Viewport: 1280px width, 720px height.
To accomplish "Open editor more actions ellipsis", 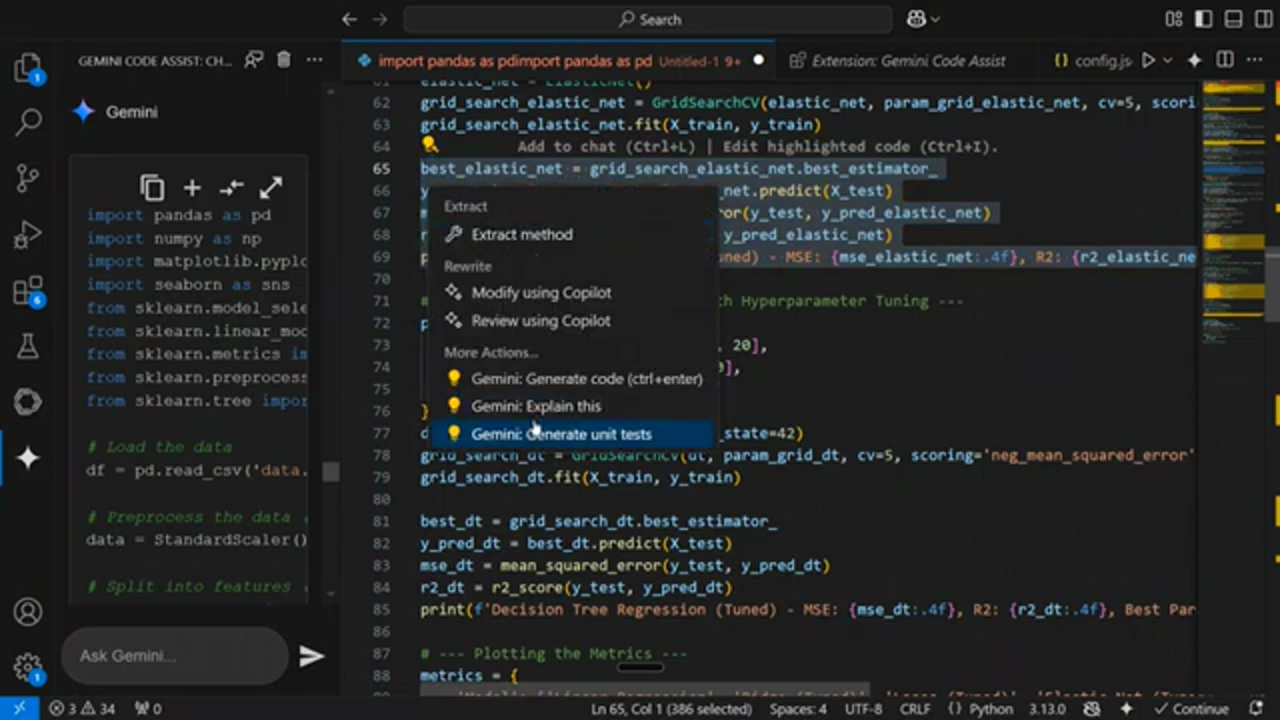I will pyautogui.click(x=1254, y=61).
